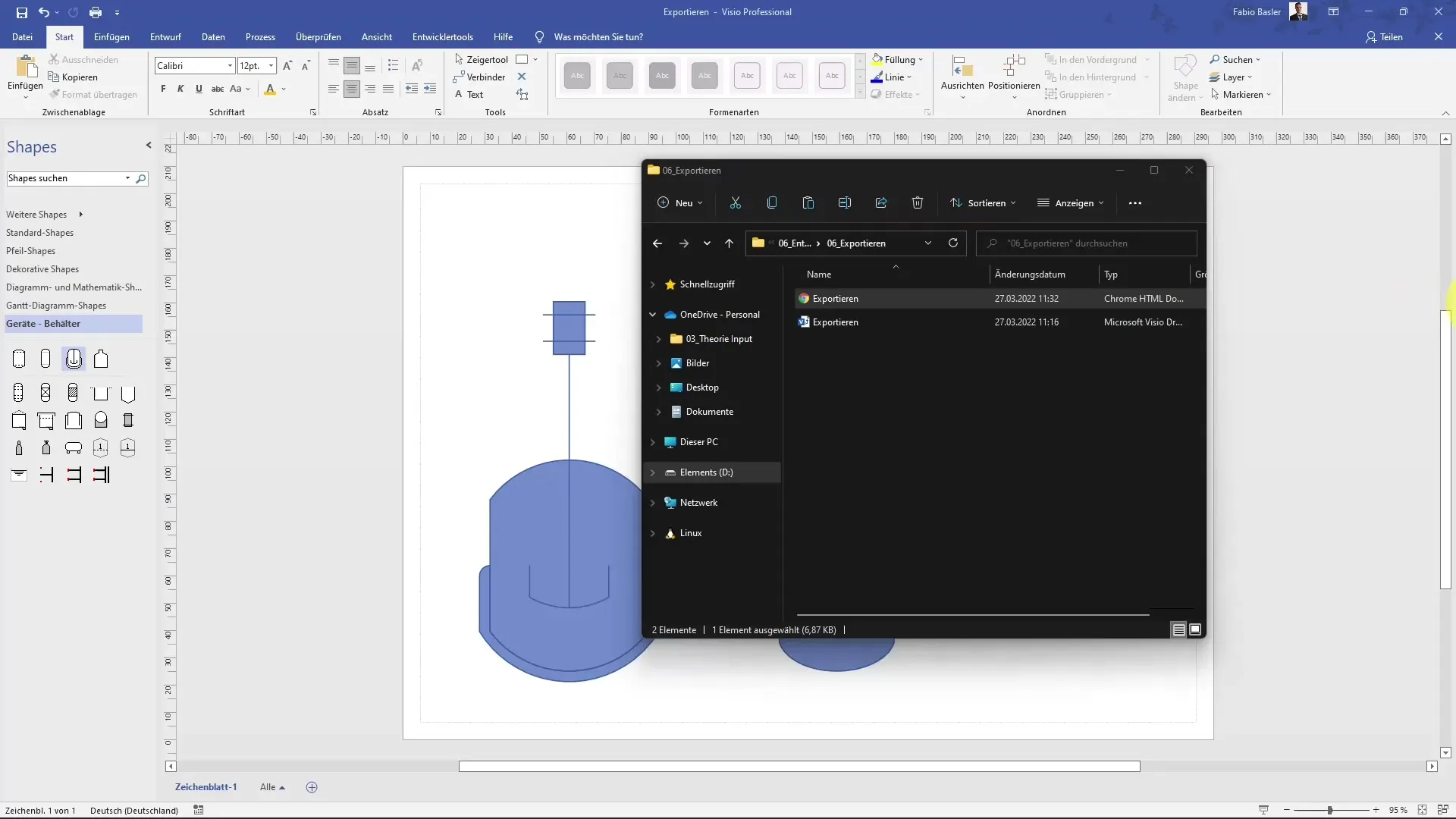
Task: Select the Pfeil-Shapes stencil
Action: (30, 251)
